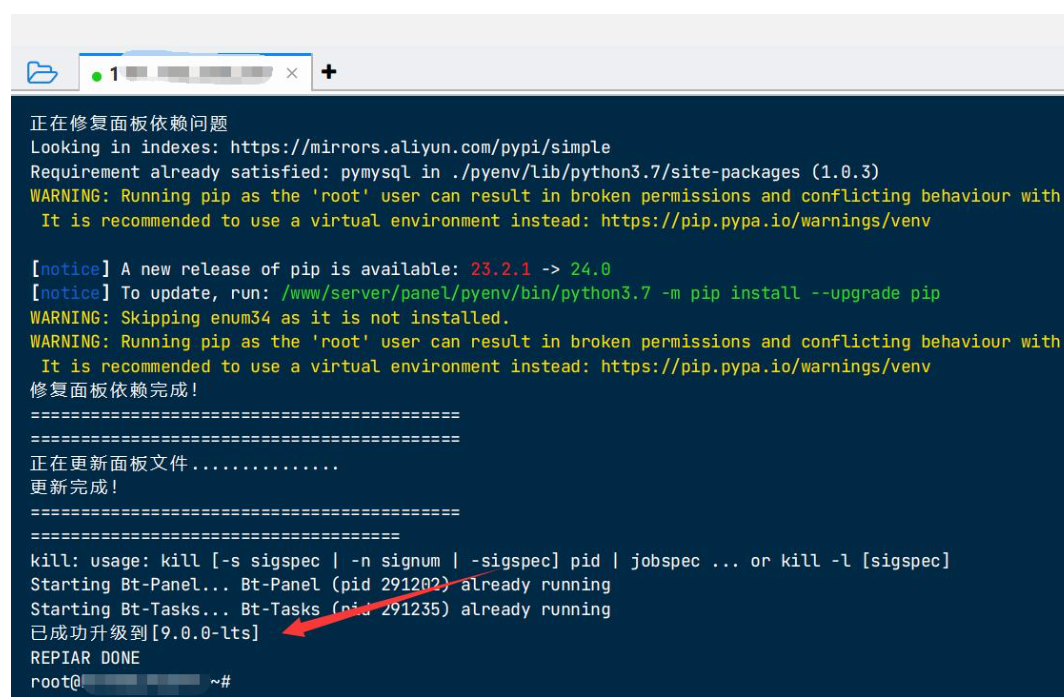Click the '正在修复面板依赖问题' line
Image resolution: width=1064 pixels, height=697 pixels.
[x=129, y=123]
